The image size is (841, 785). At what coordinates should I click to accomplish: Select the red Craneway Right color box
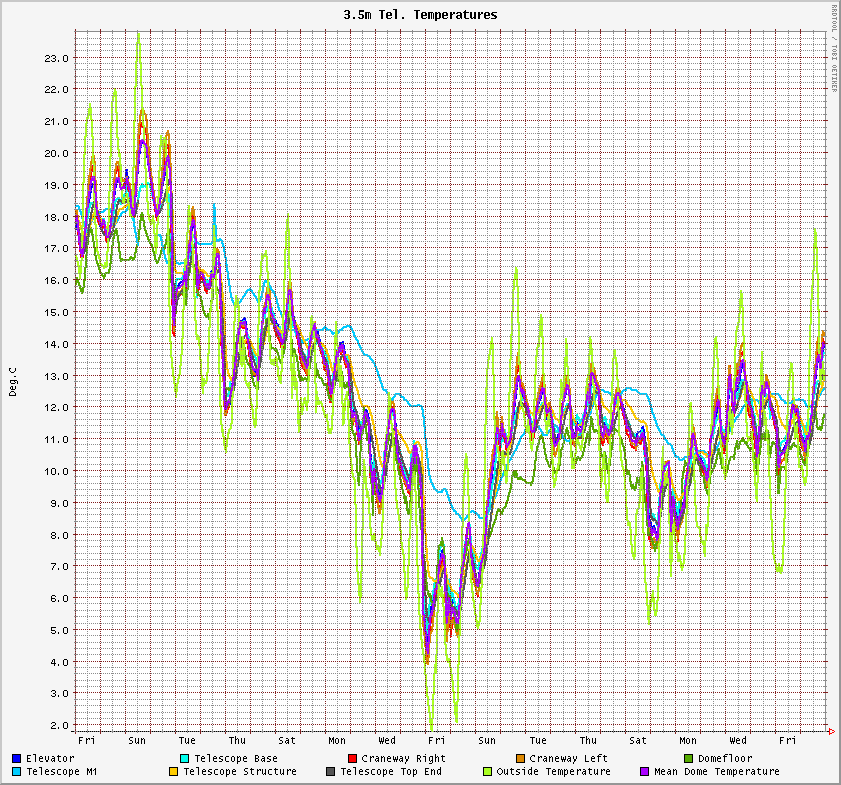(x=352, y=759)
